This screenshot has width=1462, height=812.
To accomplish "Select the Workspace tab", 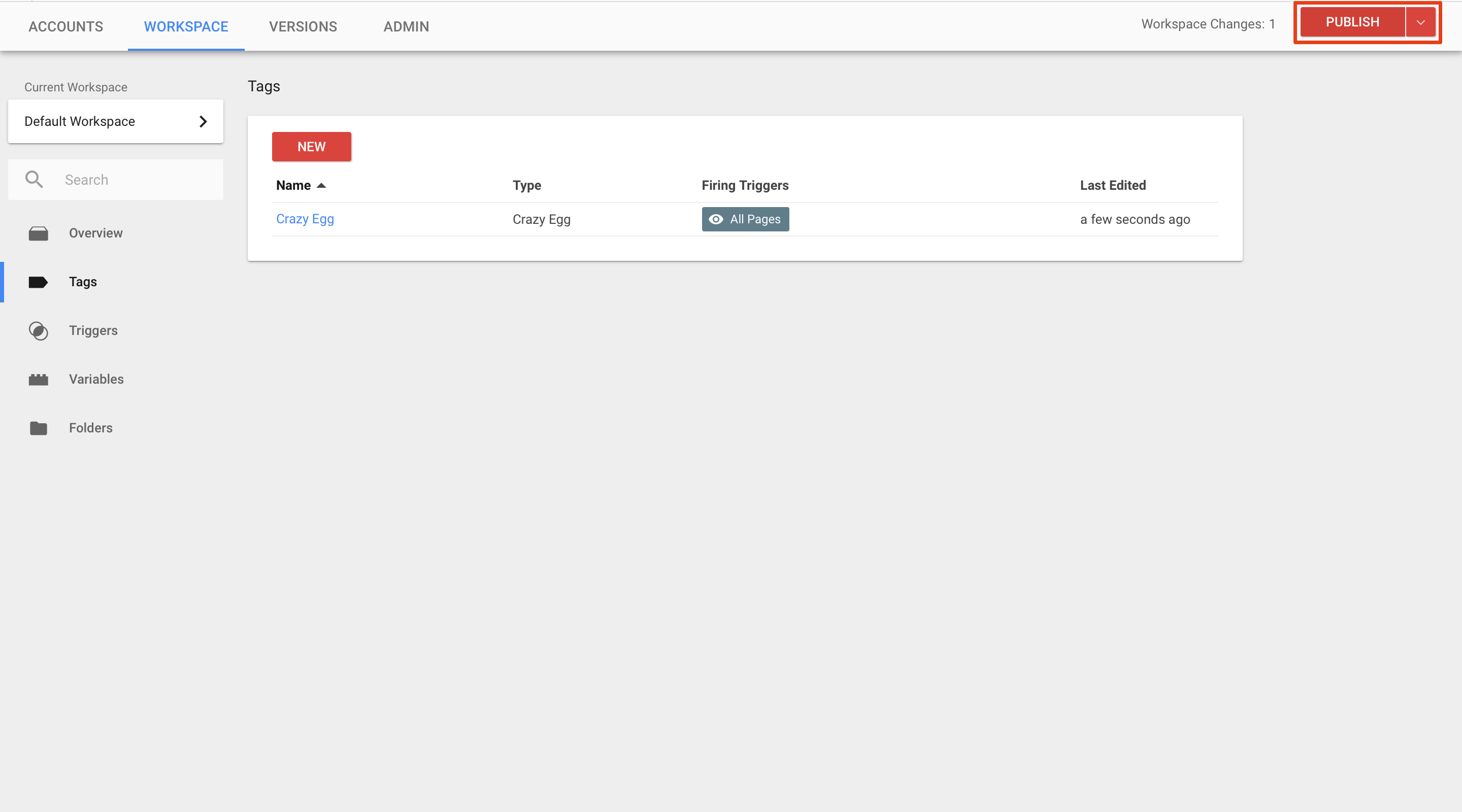I will [x=186, y=27].
